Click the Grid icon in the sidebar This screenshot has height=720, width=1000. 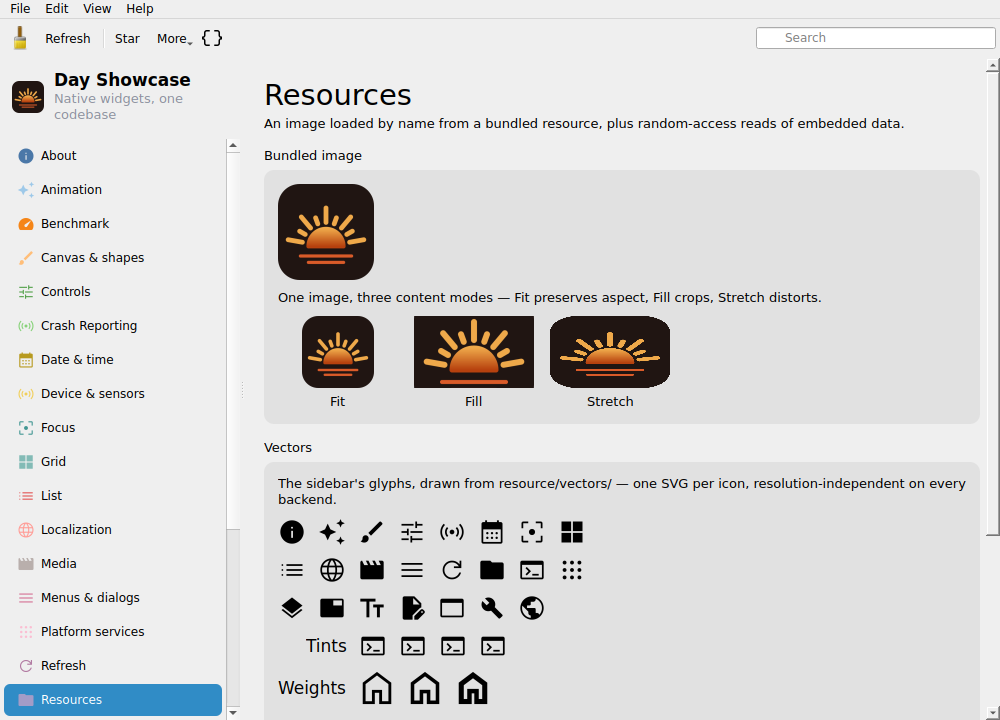coord(26,462)
